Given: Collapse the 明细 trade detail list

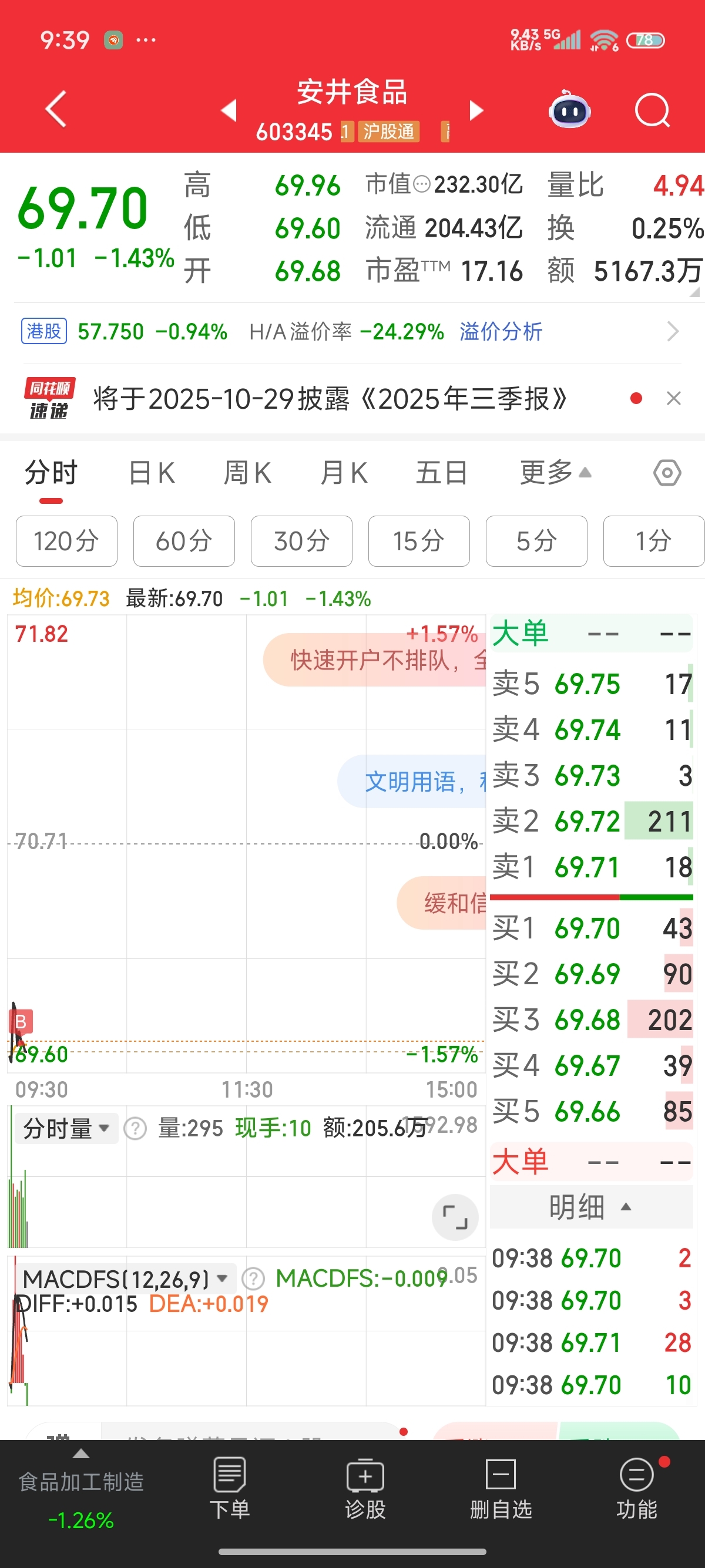Looking at the screenshot, I should pos(591,1206).
